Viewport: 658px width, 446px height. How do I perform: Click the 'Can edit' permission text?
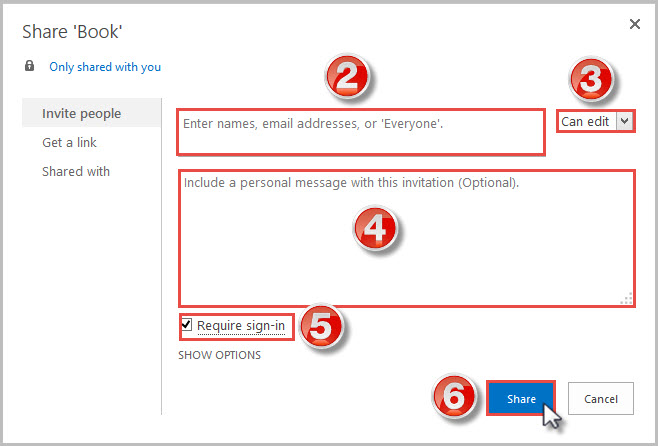point(585,121)
